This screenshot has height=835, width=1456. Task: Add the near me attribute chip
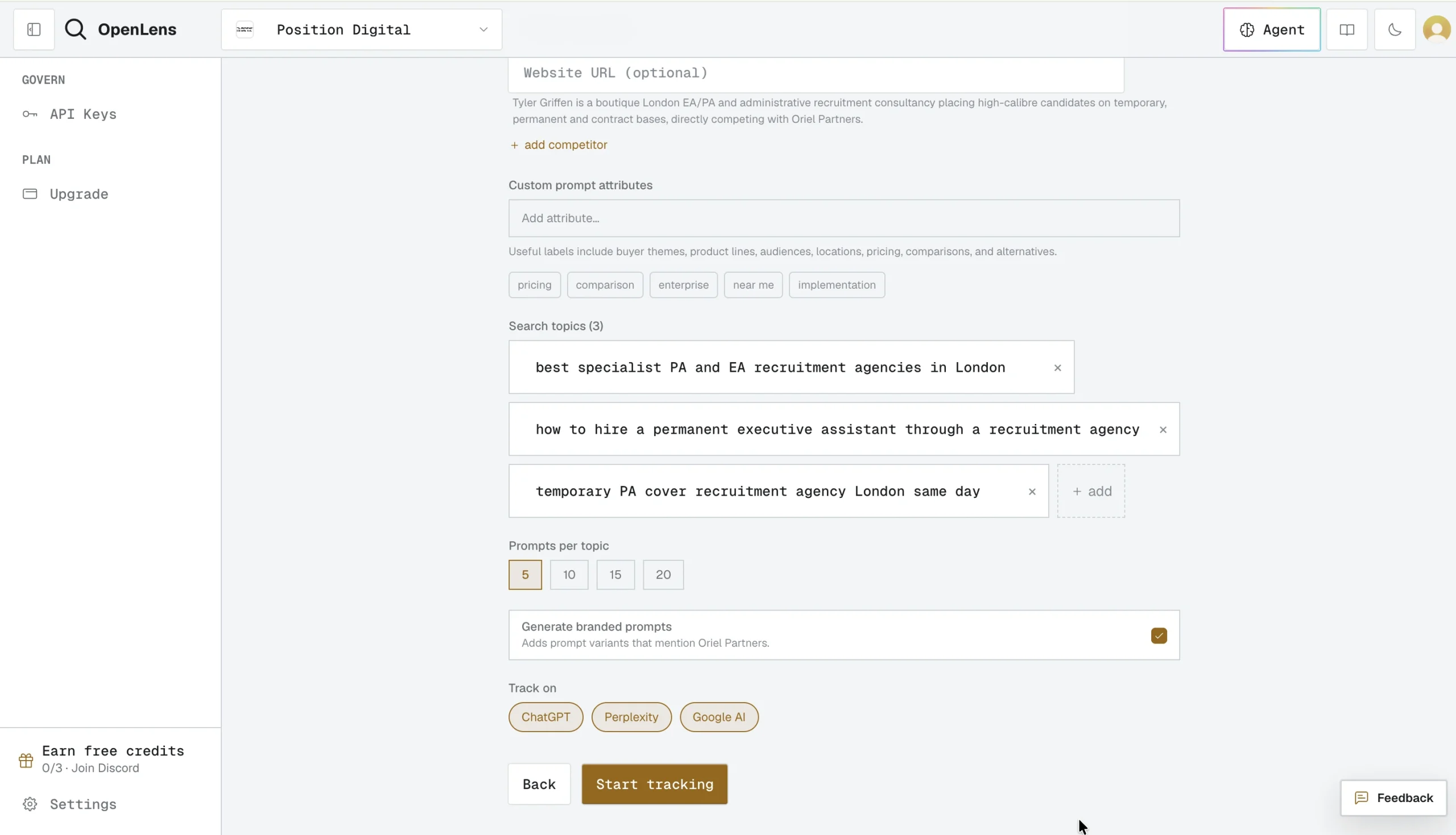pyautogui.click(x=752, y=284)
